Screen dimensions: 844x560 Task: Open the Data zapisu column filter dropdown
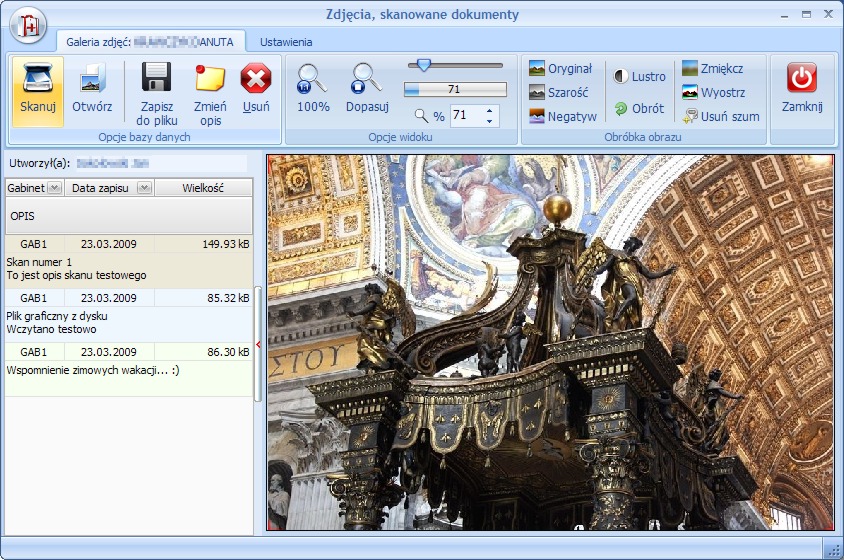[x=144, y=188]
